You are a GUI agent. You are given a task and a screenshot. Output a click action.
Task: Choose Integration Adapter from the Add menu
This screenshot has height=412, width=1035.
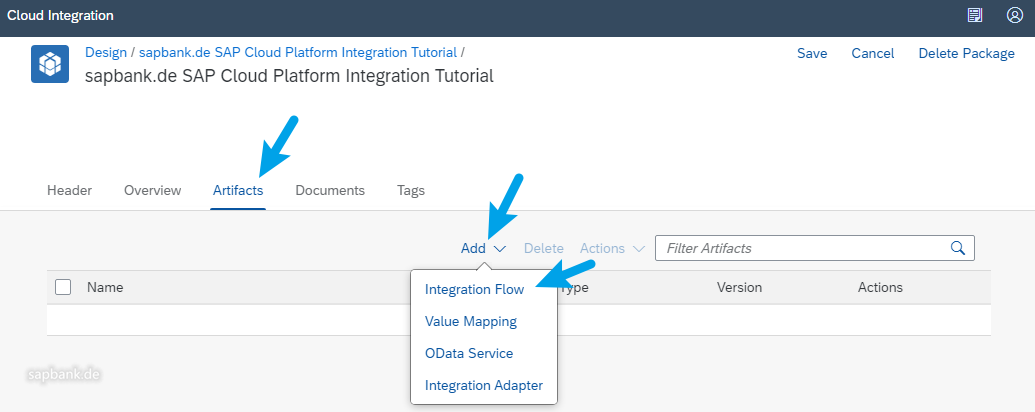484,385
